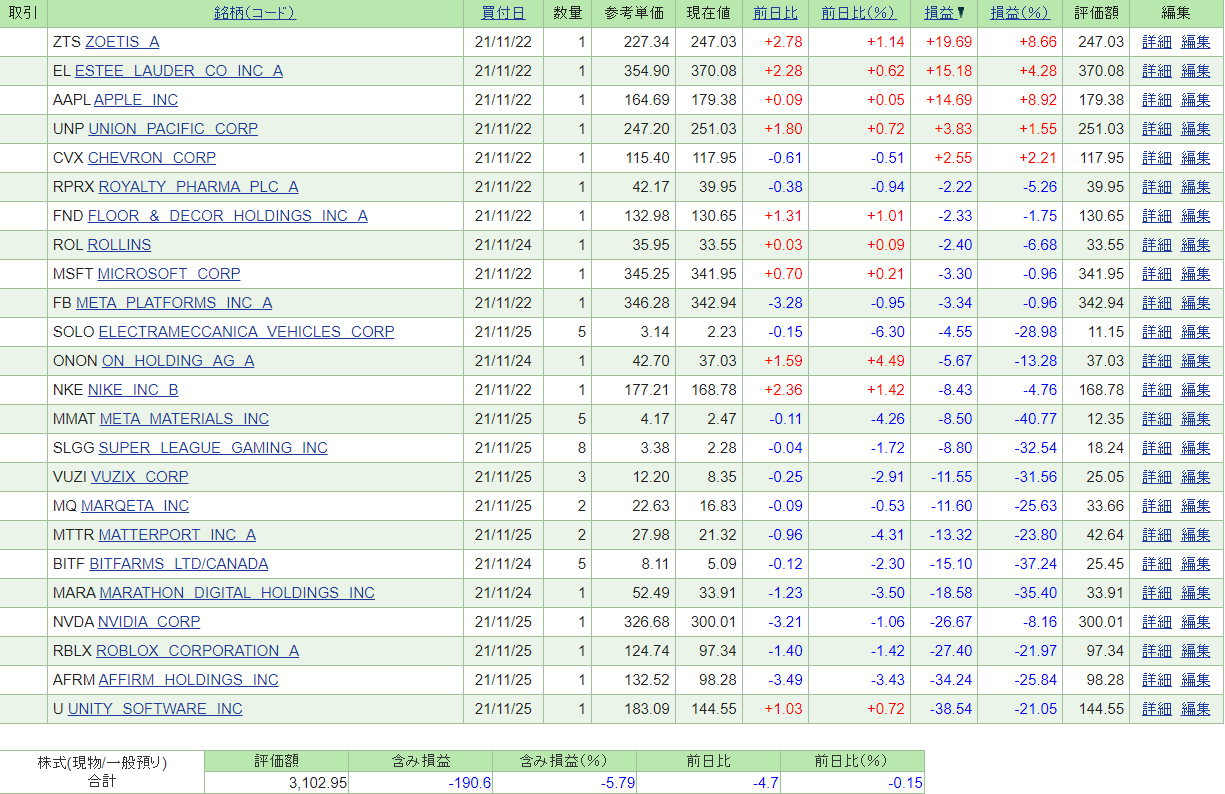Viewport: 1225px width, 794px height.
Task: Click 編集 for the NKE row
Action: (1196, 390)
